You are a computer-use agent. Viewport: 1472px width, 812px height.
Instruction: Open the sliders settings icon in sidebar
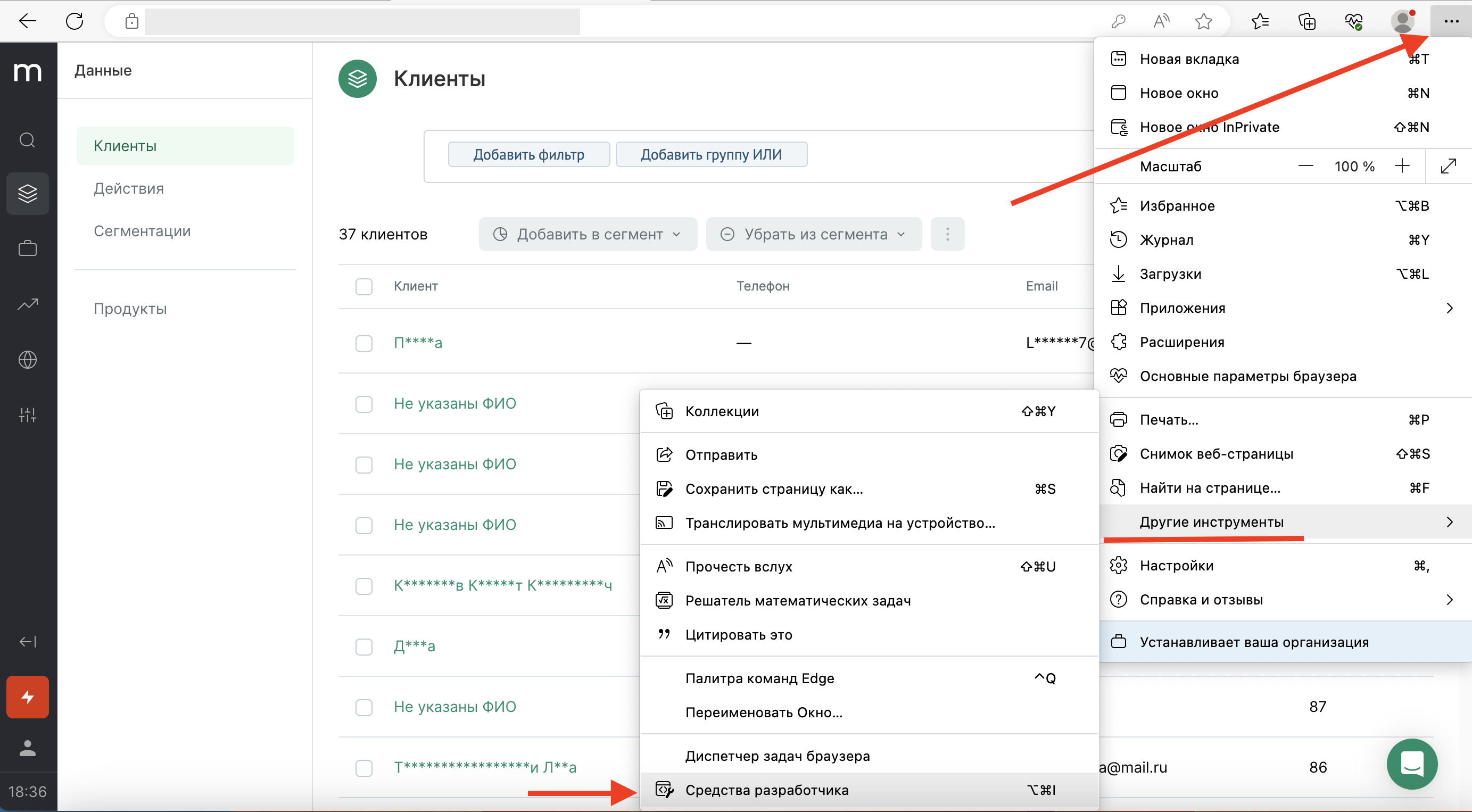point(28,415)
